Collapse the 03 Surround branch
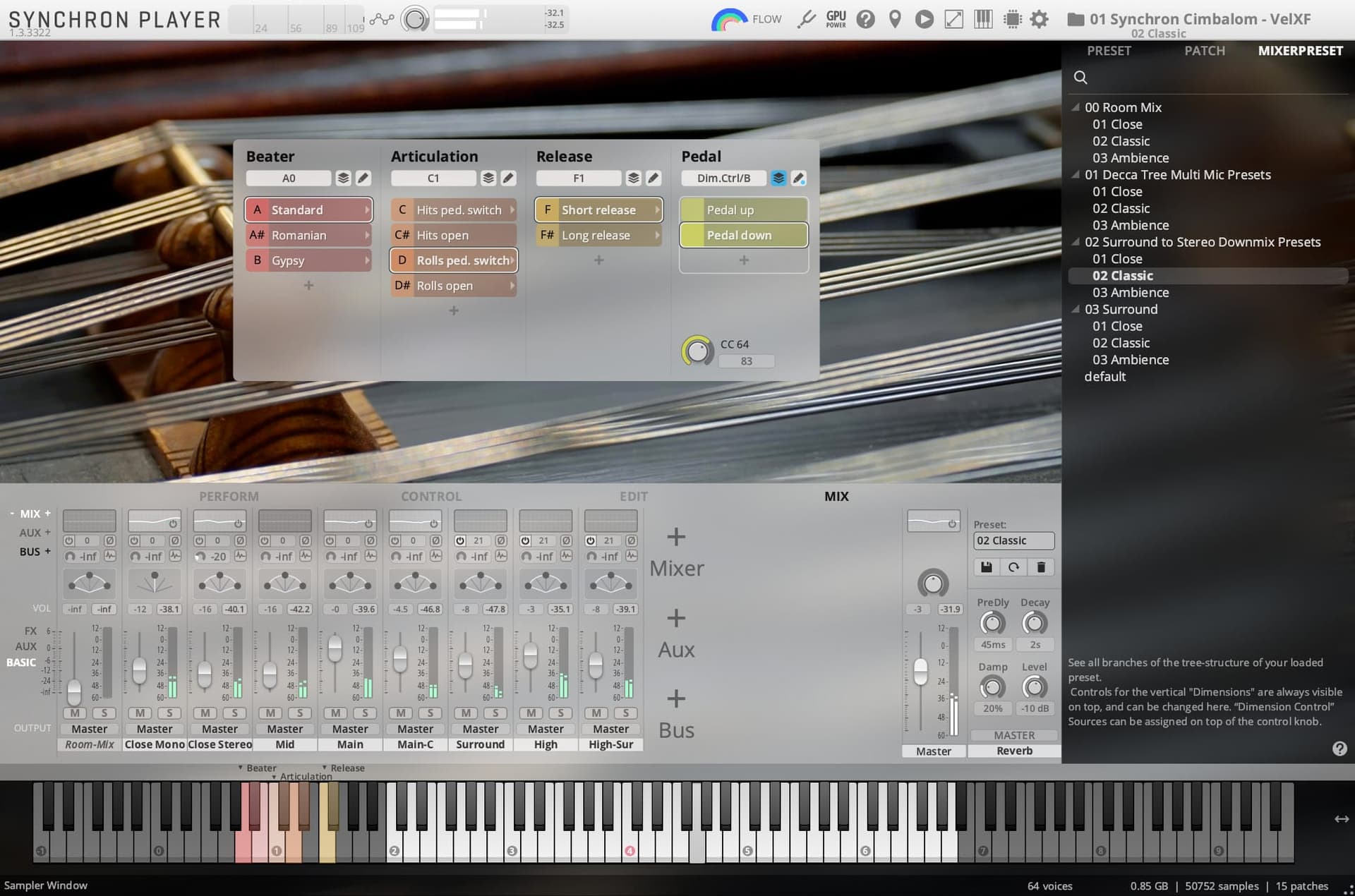This screenshot has height=896, width=1355. (x=1076, y=309)
